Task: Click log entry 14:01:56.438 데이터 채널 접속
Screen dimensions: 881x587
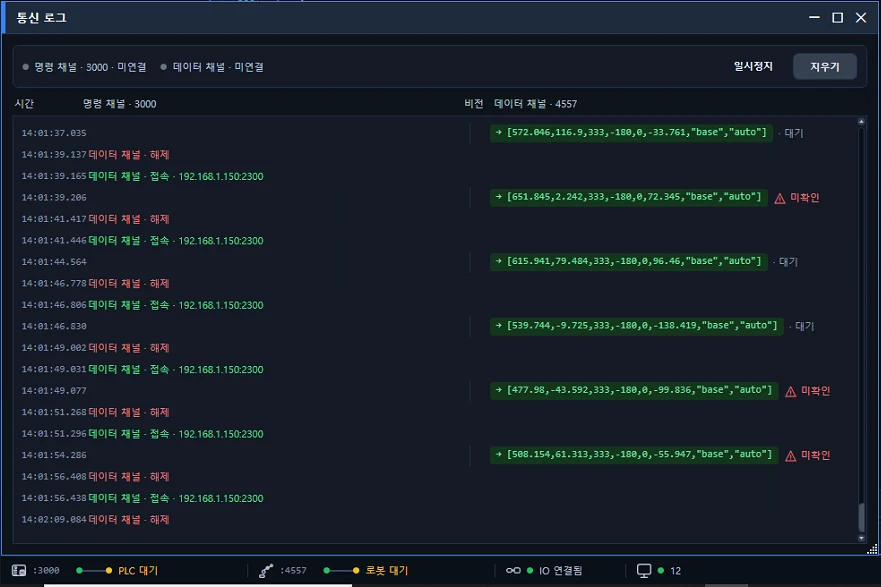Action: (142, 498)
